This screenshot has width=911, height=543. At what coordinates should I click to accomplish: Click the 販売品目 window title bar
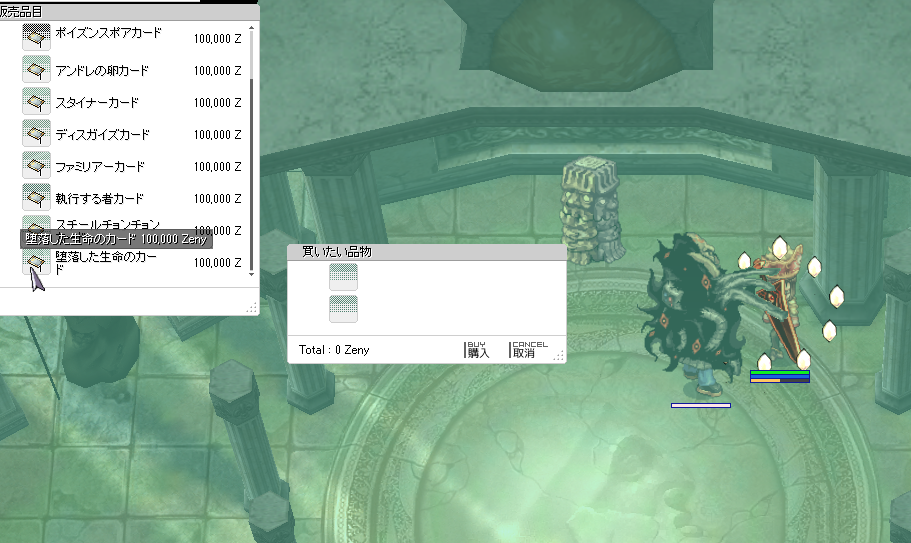pyautogui.click(x=129, y=12)
